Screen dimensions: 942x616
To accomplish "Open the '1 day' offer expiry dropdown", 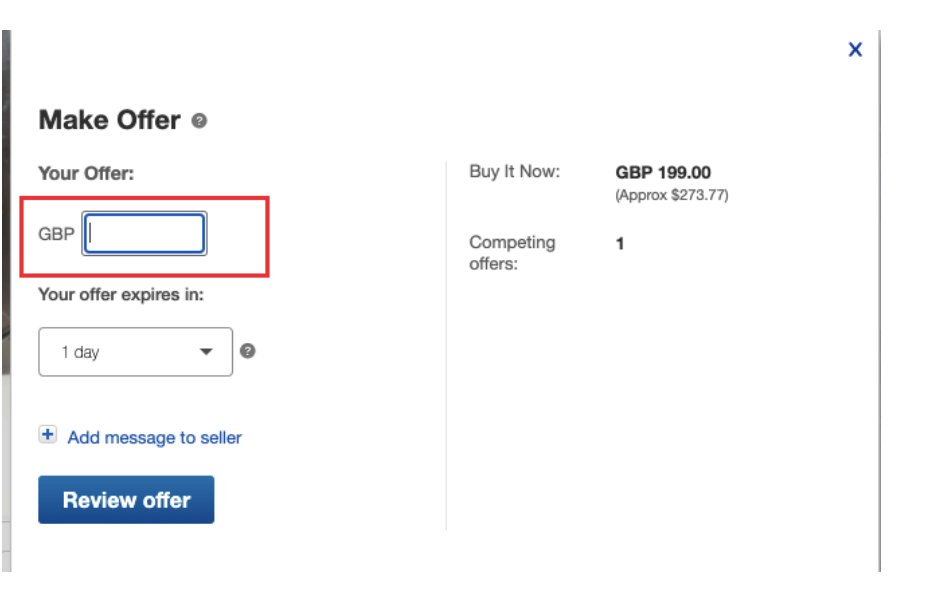I will 135,352.
